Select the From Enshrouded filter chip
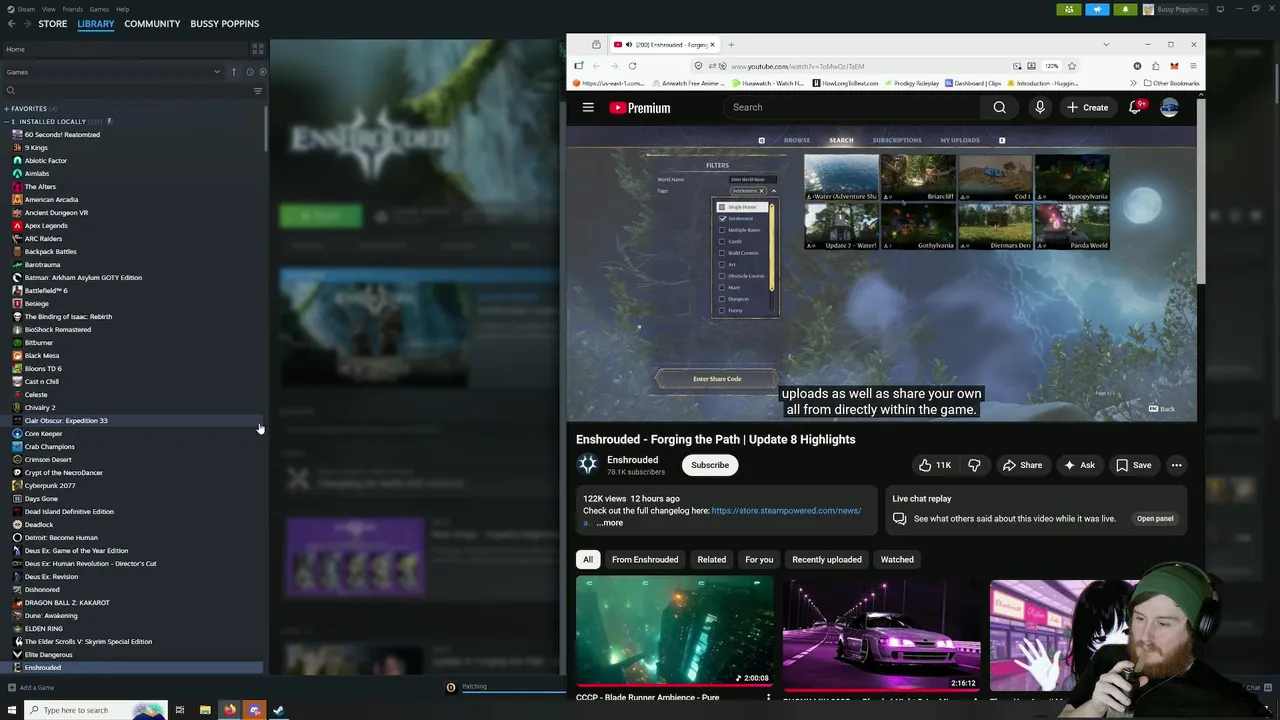Viewport: 1280px width, 720px height. pos(645,559)
